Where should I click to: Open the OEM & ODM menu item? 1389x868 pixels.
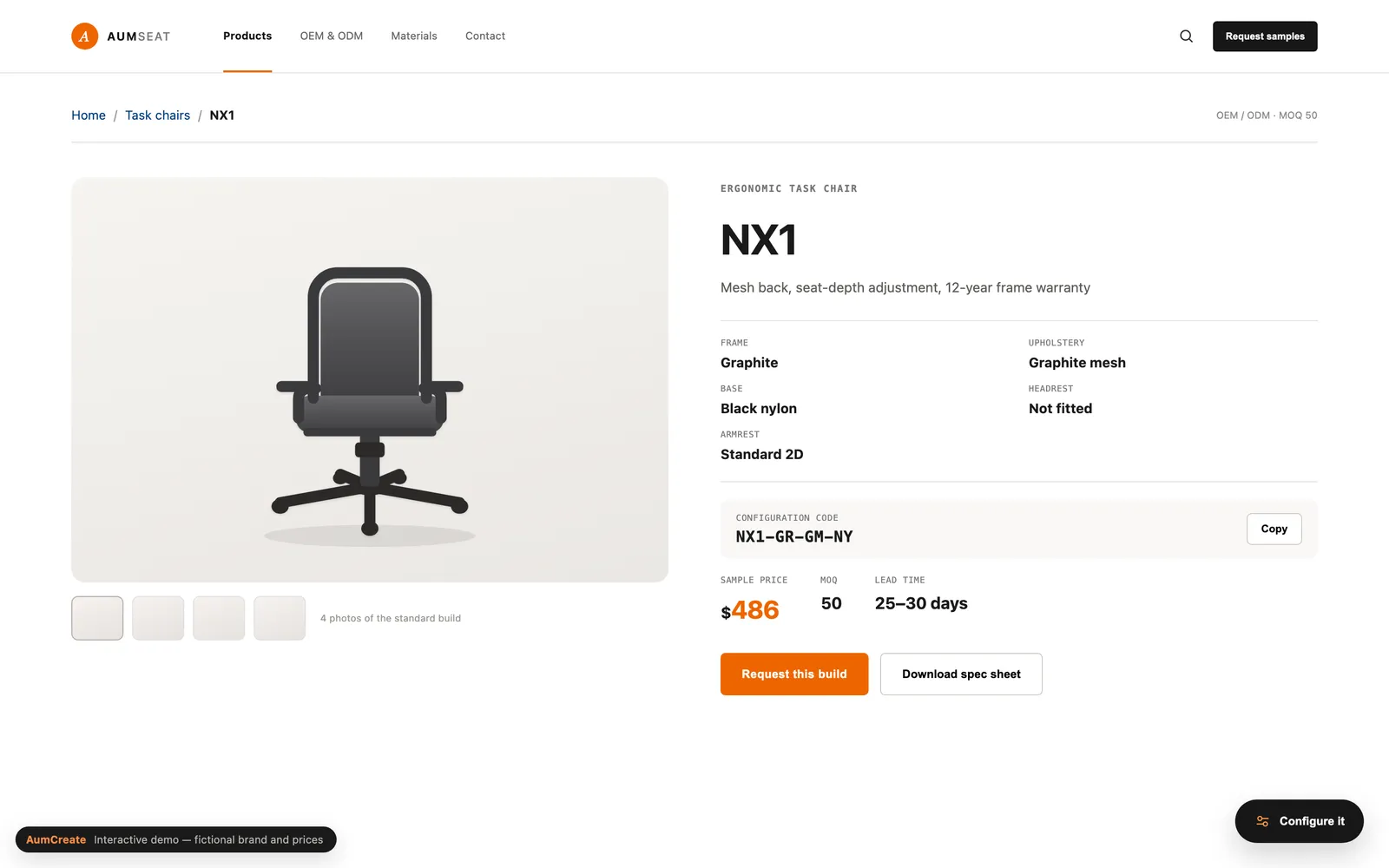click(332, 36)
